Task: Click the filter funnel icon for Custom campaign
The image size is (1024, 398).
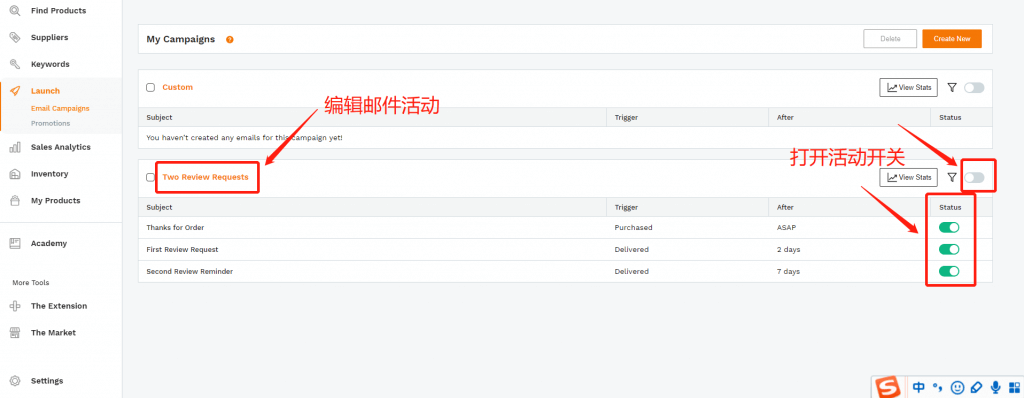Action: coord(952,88)
